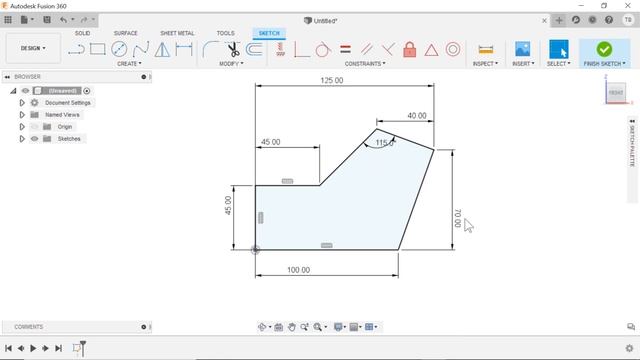The width and height of the screenshot is (640, 360).
Task: Select the Fit Point Spline tool
Action: (x=141, y=49)
